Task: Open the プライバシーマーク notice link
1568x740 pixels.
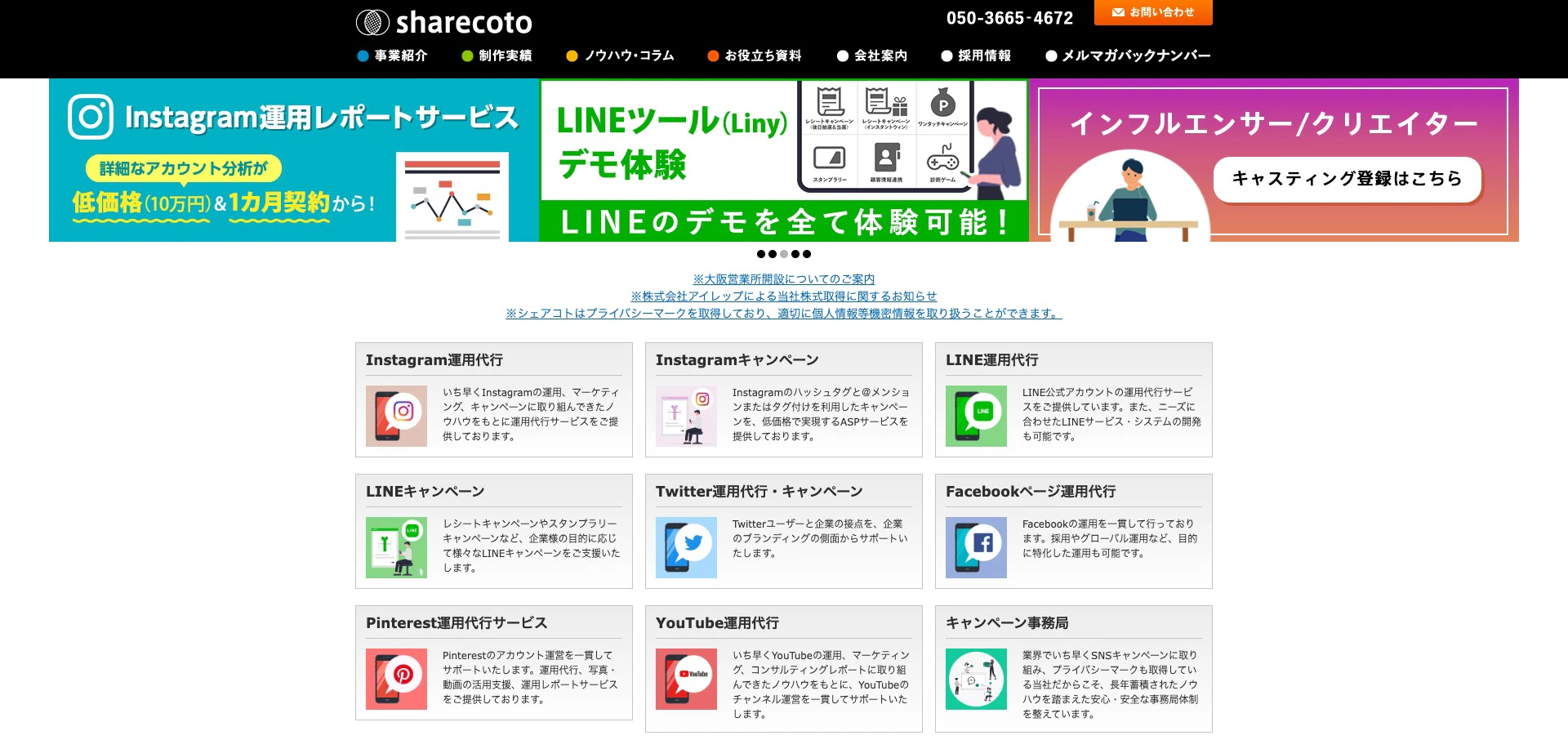Action: (x=784, y=314)
